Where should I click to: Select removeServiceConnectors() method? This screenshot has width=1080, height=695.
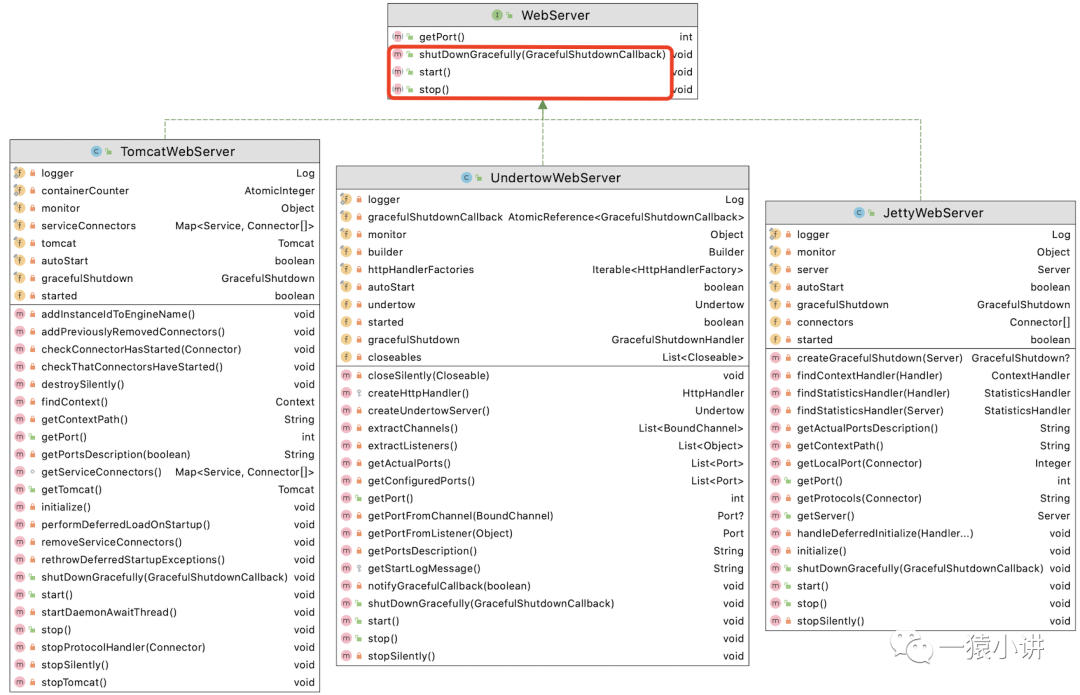(165, 542)
